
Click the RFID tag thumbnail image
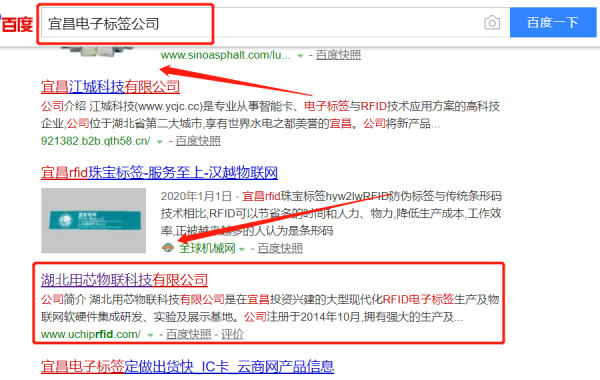tap(93, 220)
